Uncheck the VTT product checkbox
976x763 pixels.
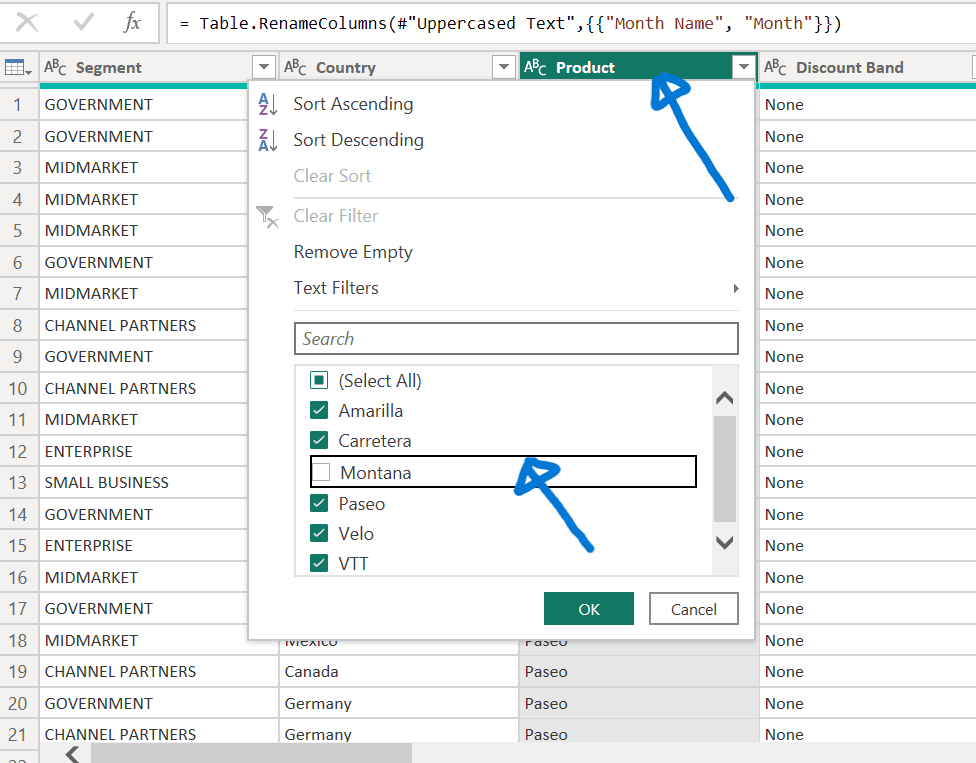coord(319,563)
